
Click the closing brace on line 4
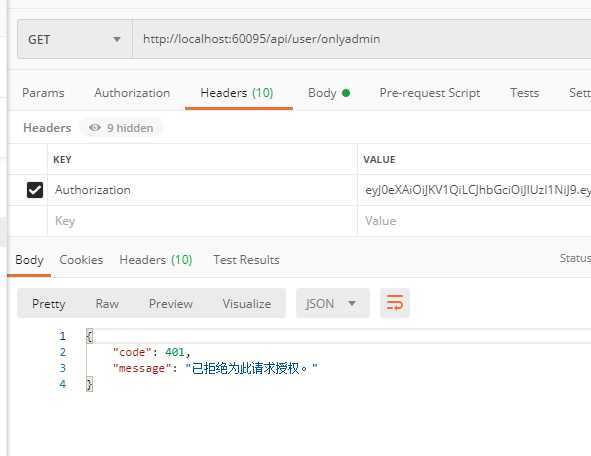90,384
